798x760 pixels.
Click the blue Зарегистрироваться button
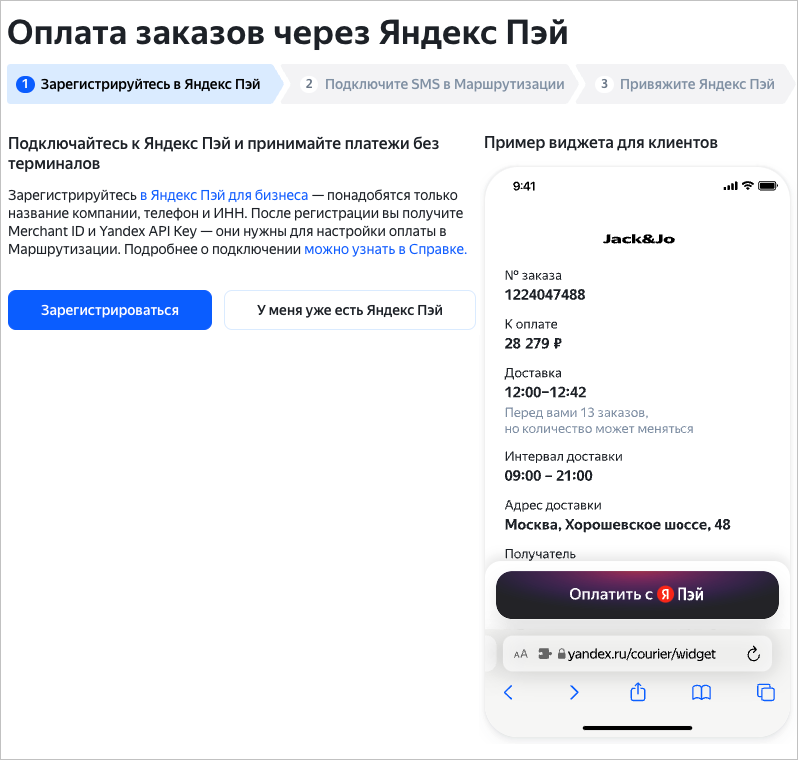tap(110, 310)
